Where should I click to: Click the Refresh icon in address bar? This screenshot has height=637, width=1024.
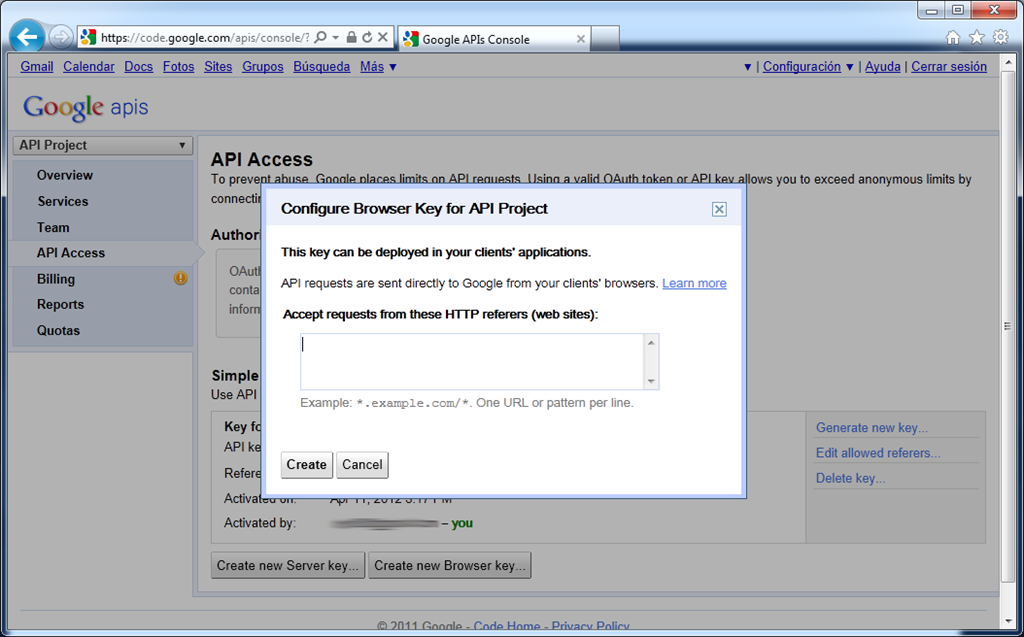click(x=367, y=37)
